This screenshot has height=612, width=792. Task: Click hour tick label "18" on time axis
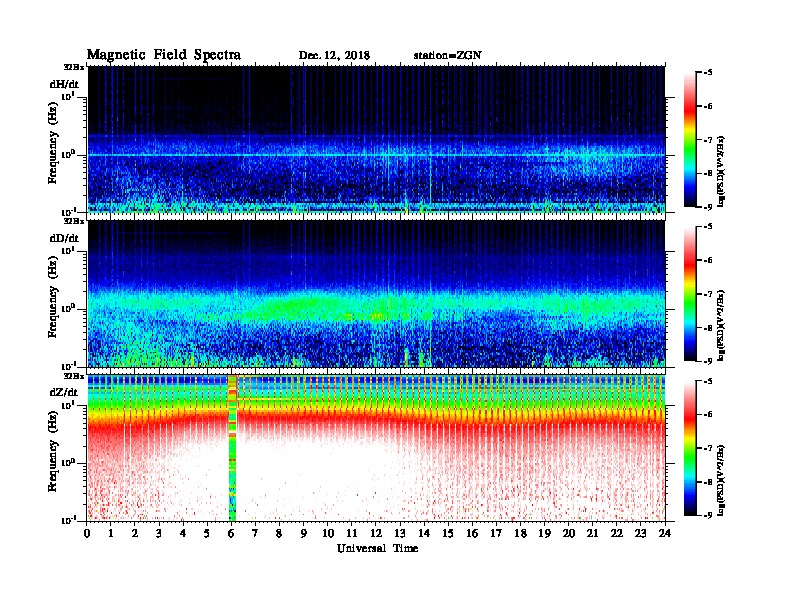pos(520,534)
